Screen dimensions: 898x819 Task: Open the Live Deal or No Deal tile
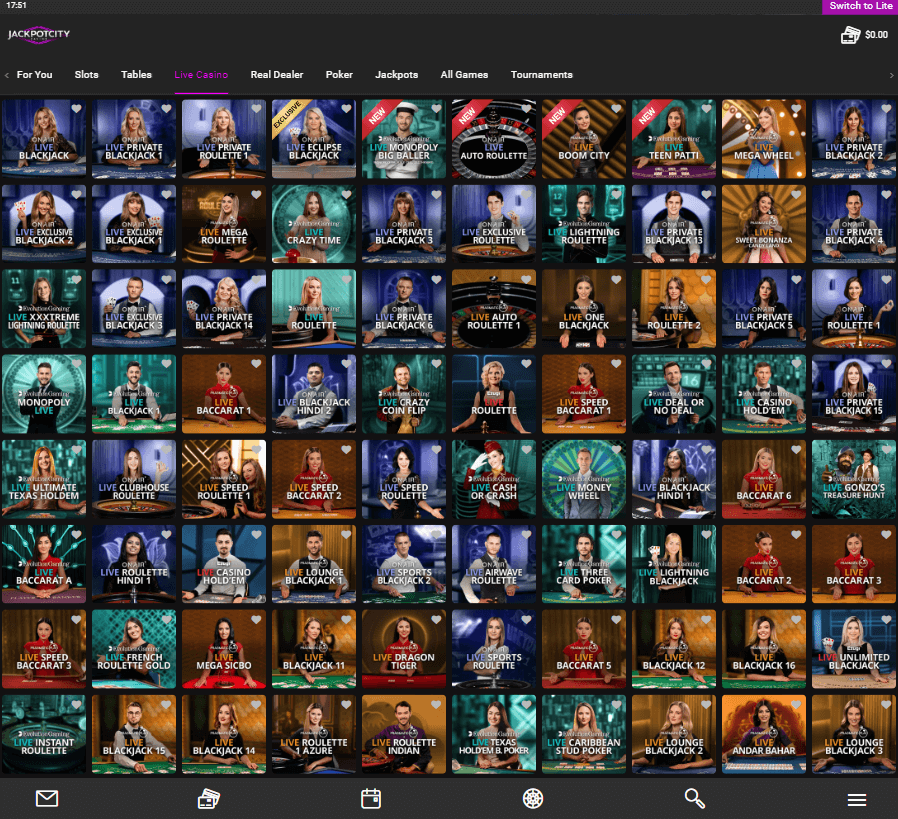[674, 394]
